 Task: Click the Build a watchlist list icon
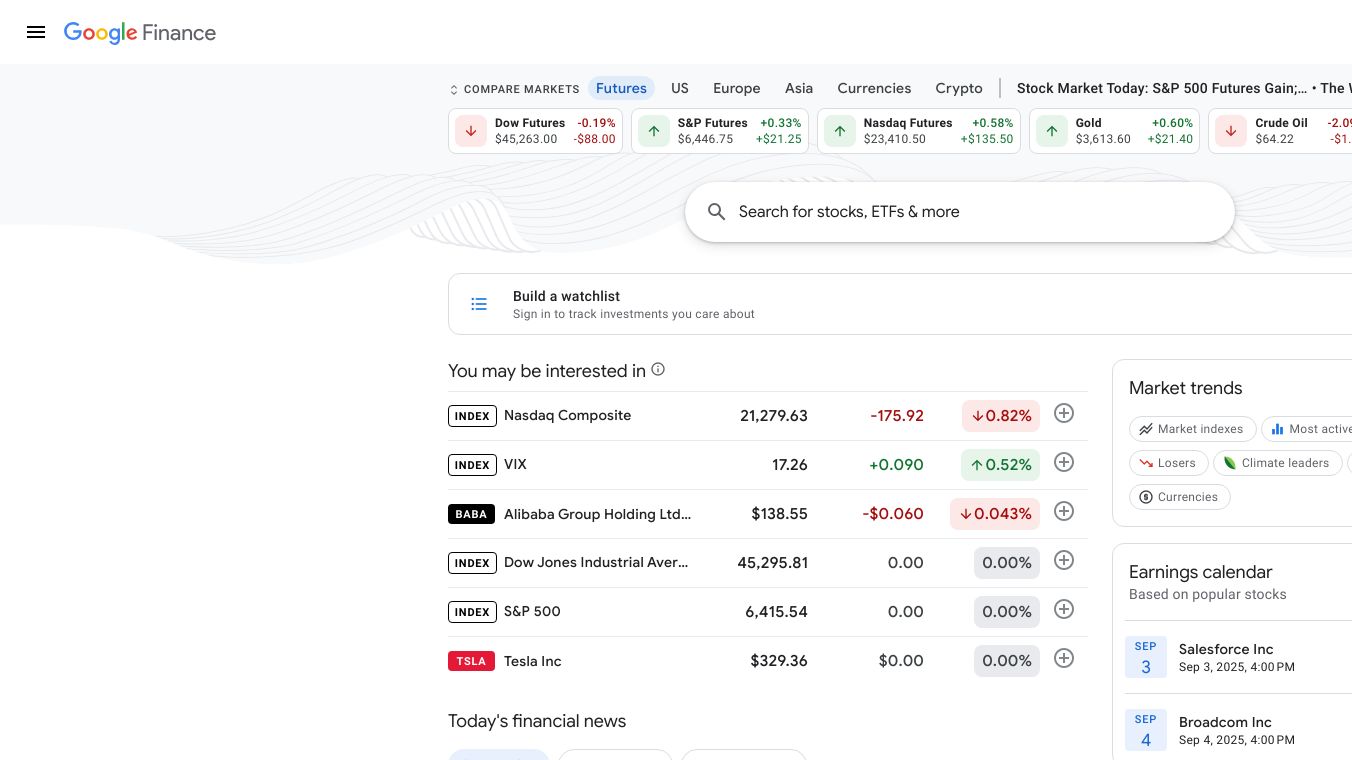coord(479,304)
